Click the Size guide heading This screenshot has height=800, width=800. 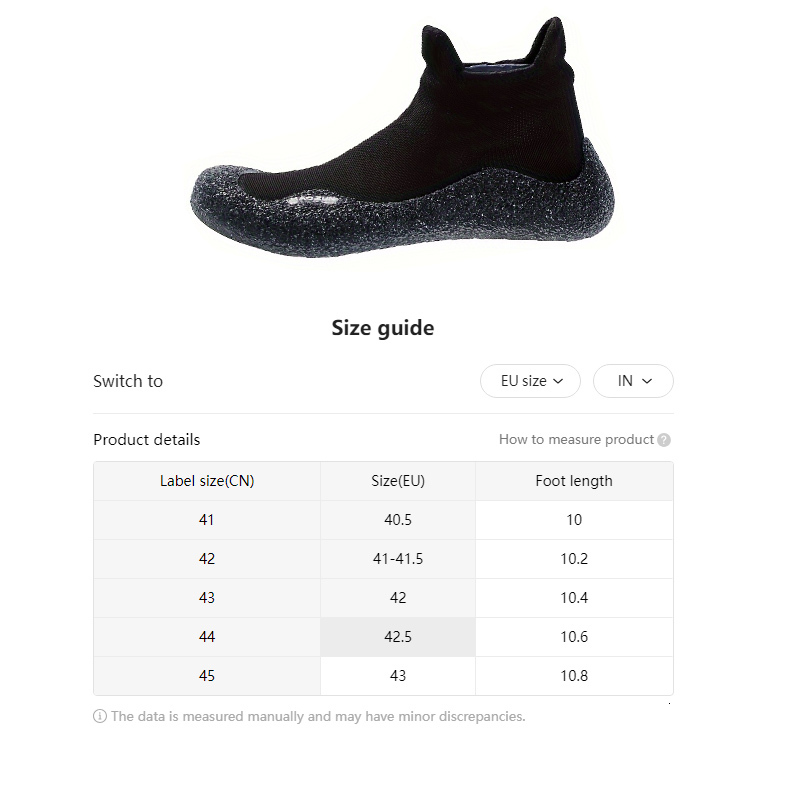pos(383,328)
